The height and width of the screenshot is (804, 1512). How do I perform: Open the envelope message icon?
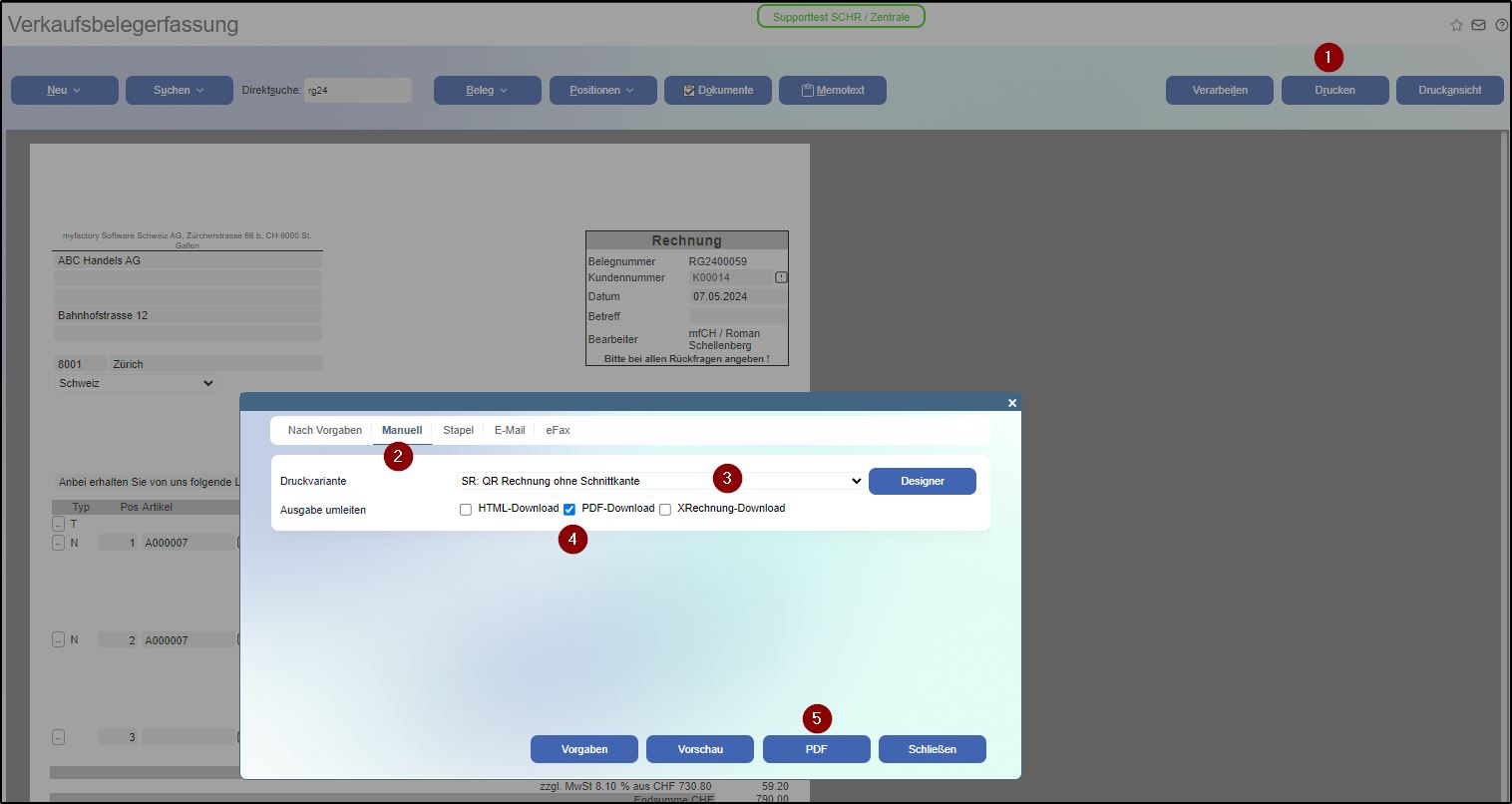[1479, 25]
